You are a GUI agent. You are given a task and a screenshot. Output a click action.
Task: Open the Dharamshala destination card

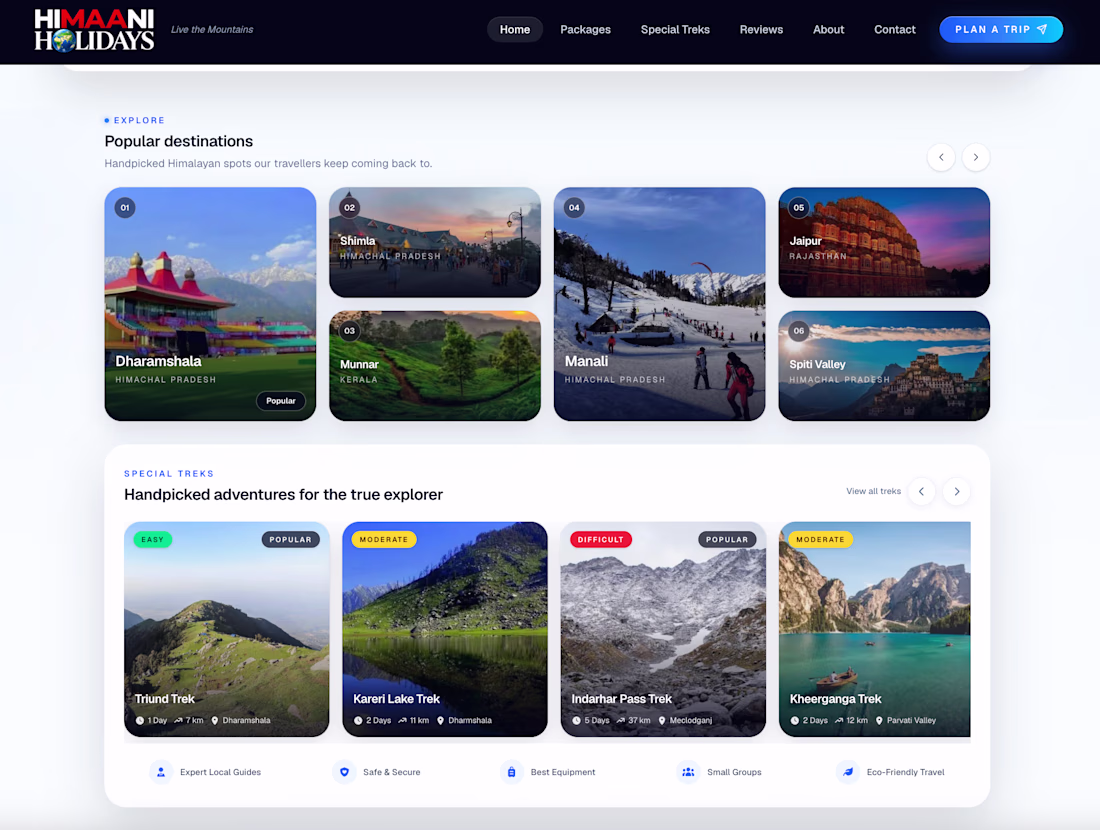(x=210, y=304)
